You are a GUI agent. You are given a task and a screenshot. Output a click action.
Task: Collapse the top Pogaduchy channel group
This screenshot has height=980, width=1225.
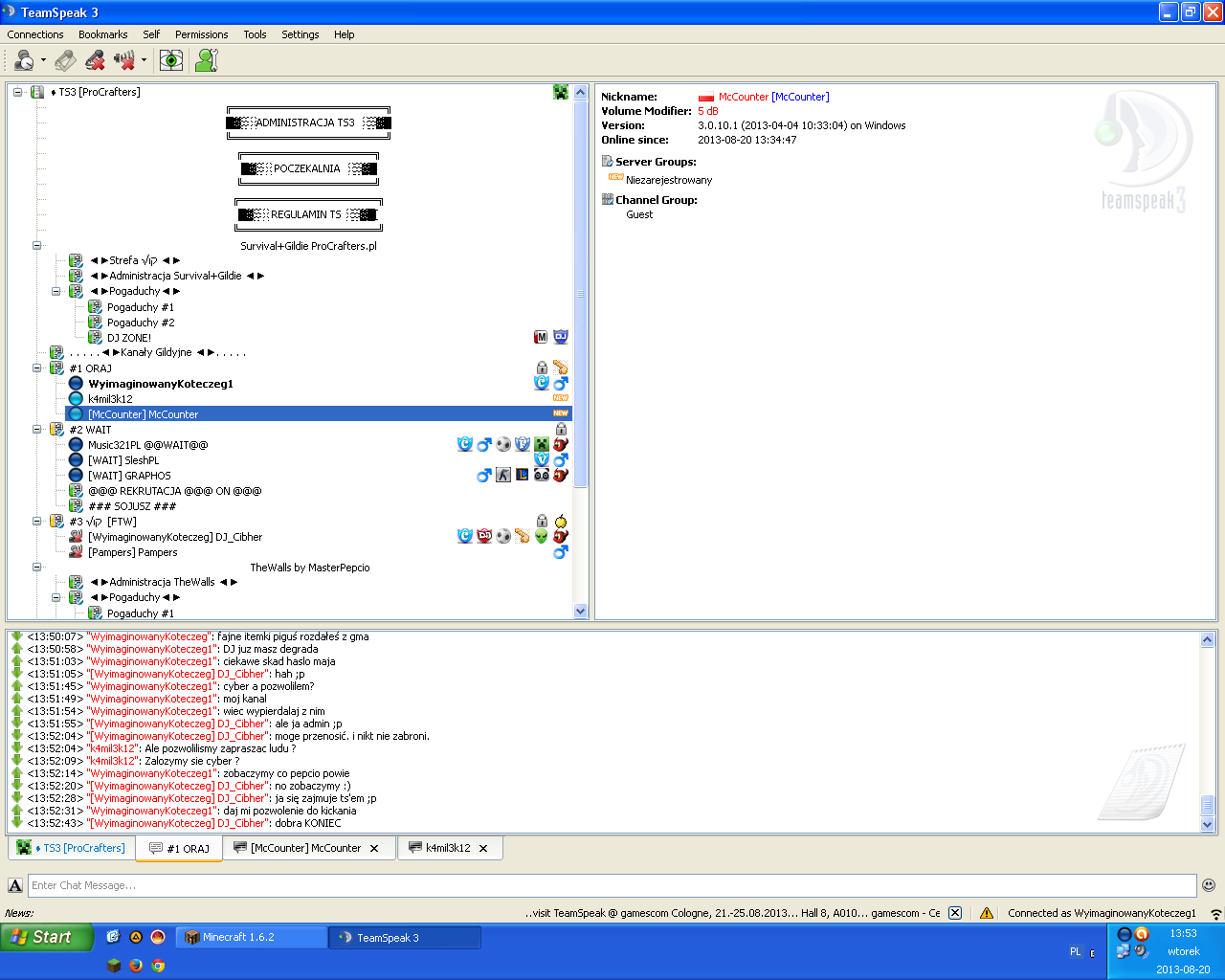click(x=56, y=291)
